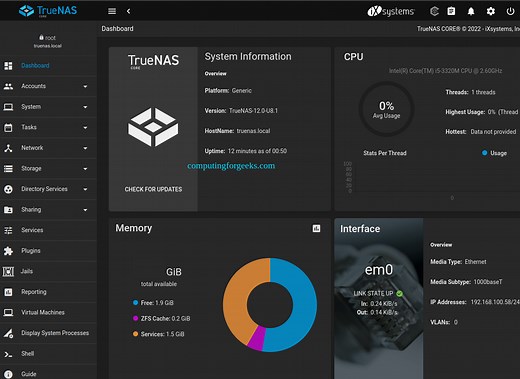This screenshot has width=520, height=379.
Task: Expand the Sharing menu arrow
Action: pyautogui.click(x=85, y=210)
